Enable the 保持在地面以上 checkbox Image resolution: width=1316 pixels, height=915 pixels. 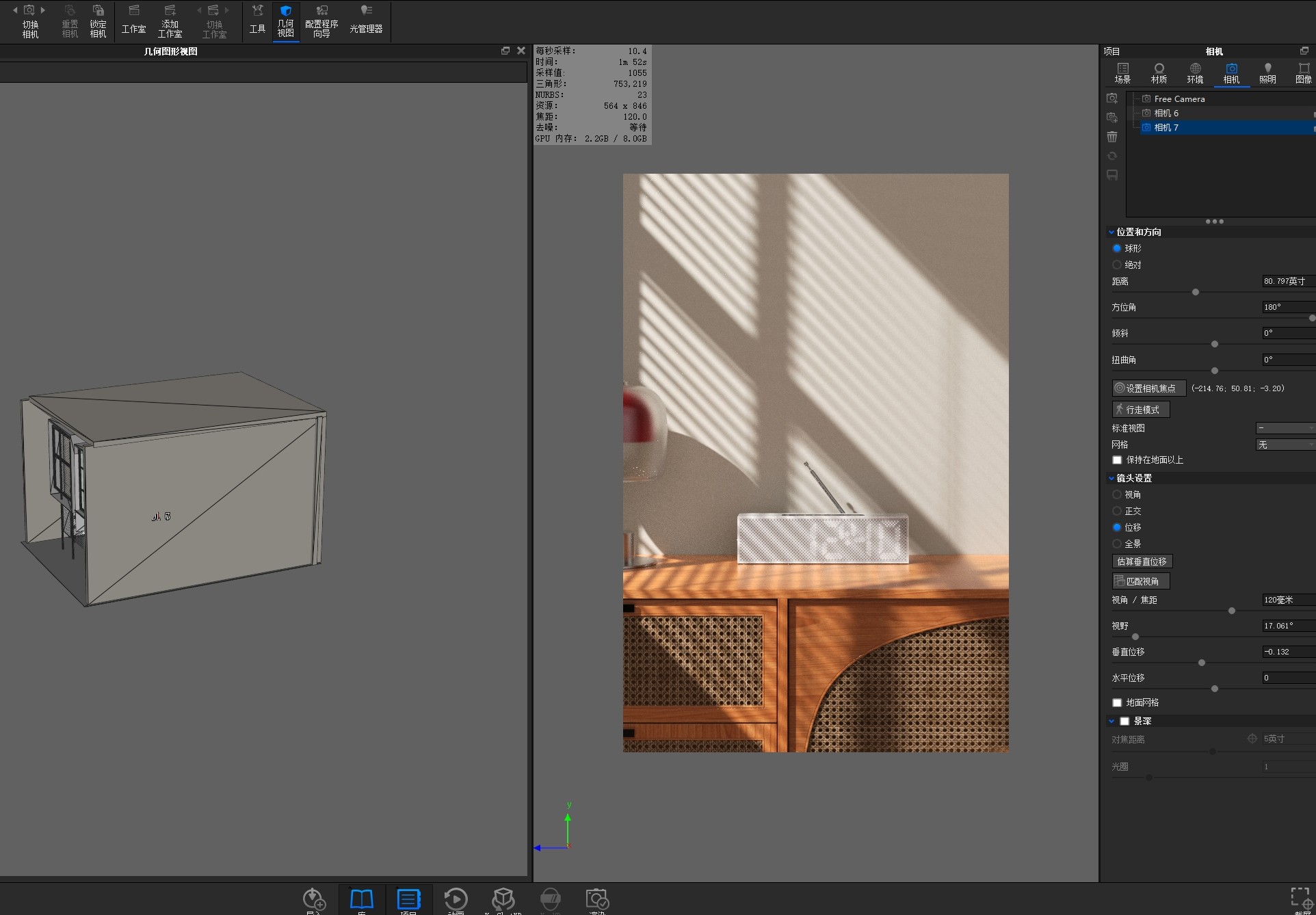click(x=1117, y=460)
